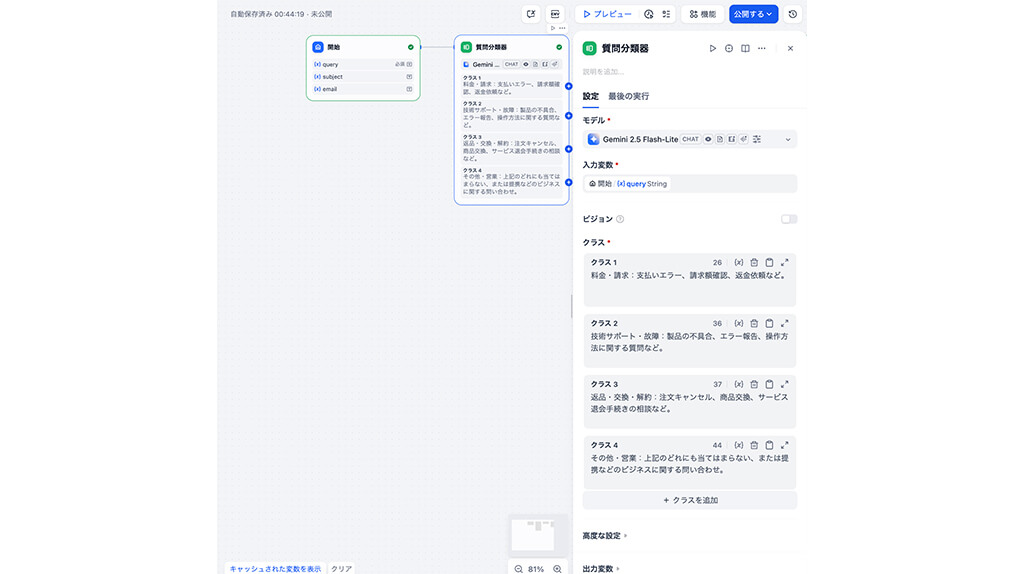Open the checklist icon in top toolbar
The width and height of the screenshot is (1024, 574).
pyautogui.click(x=666, y=14)
